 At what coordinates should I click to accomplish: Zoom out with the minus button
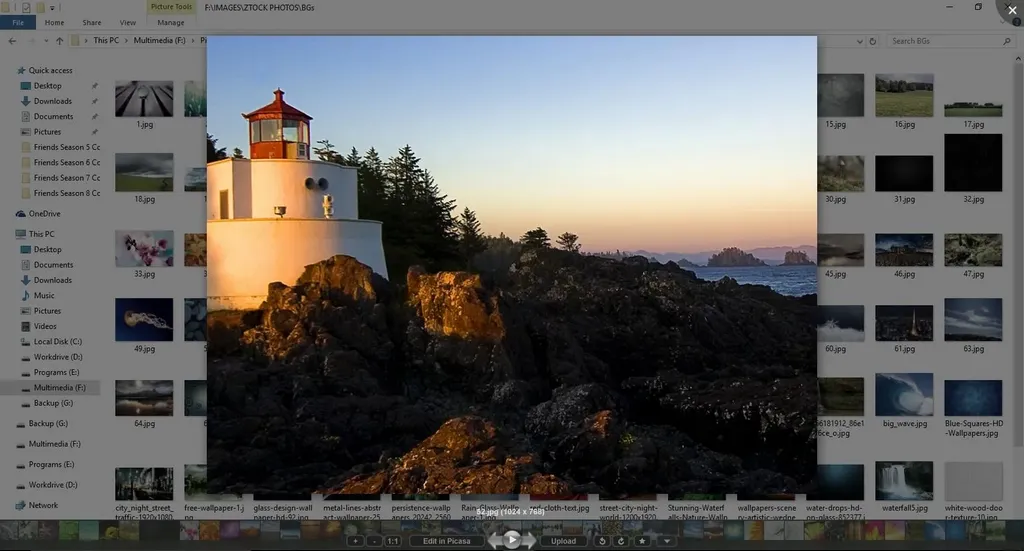click(x=374, y=541)
